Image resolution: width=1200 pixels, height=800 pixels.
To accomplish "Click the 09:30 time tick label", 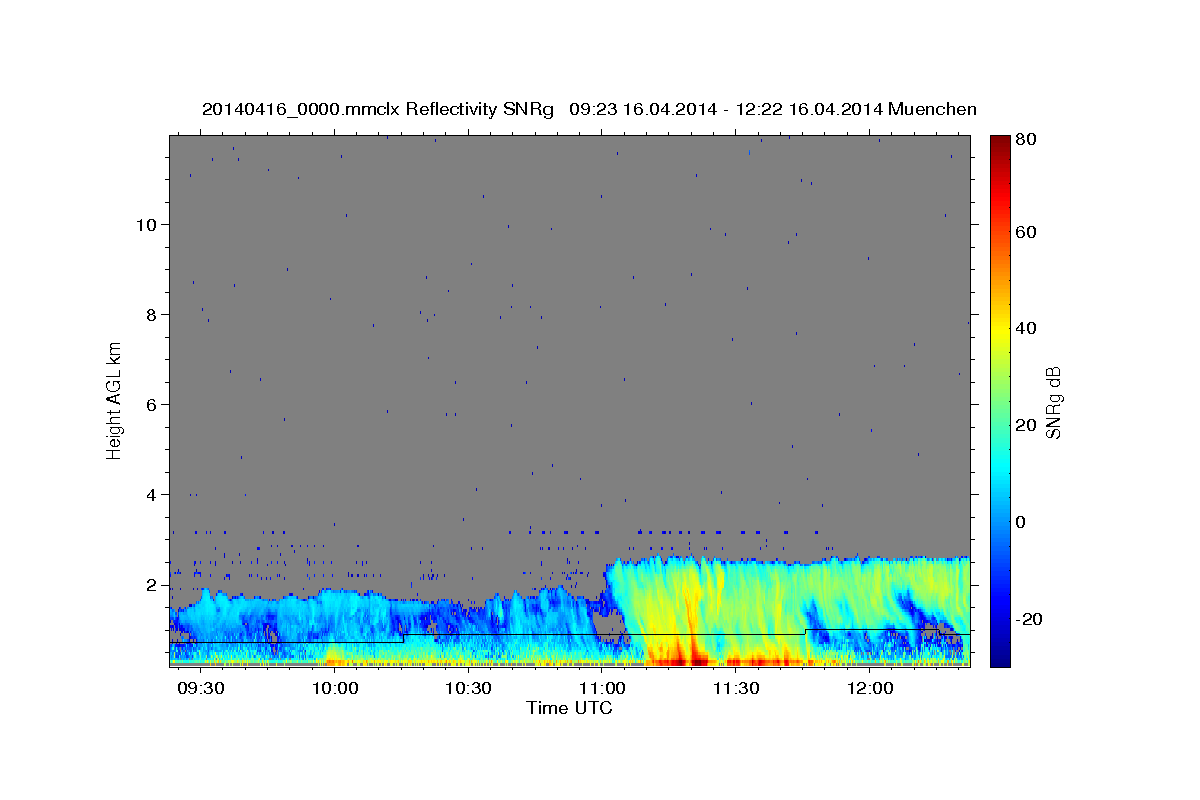I will 202,689.
